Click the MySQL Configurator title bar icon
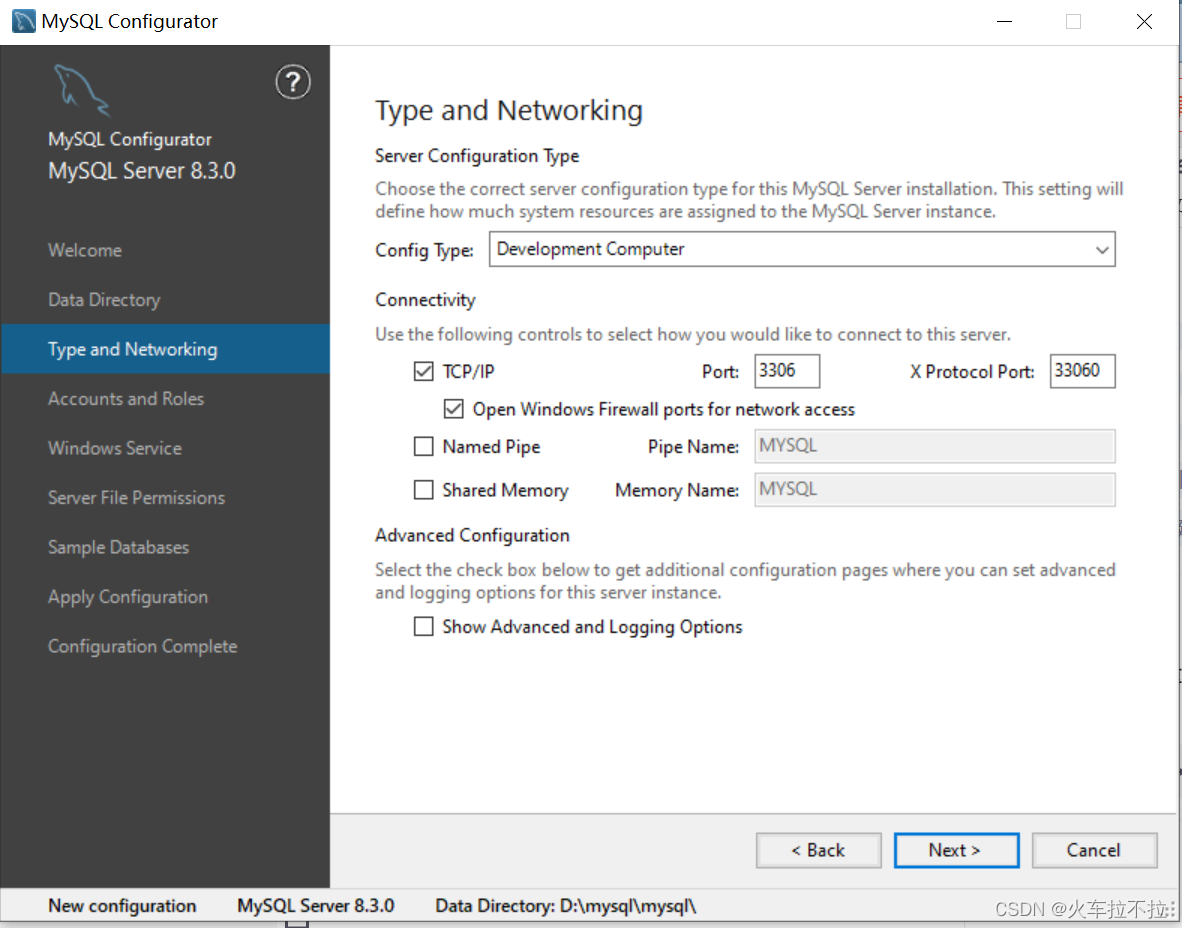This screenshot has width=1182, height=928. point(23,21)
